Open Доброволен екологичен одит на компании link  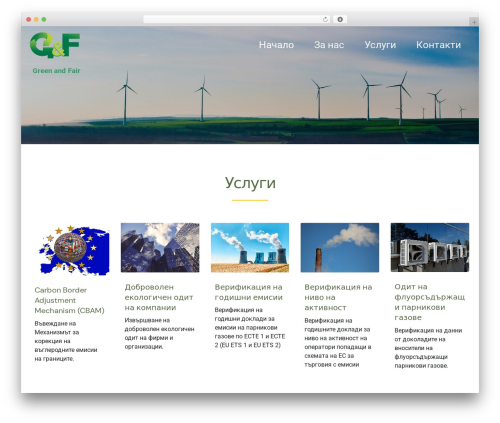click(x=159, y=297)
